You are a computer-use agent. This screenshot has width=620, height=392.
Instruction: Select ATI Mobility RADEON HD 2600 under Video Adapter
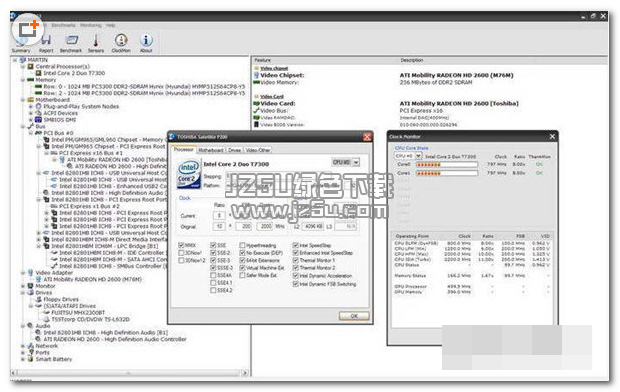pyautogui.click(x=93, y=279)
